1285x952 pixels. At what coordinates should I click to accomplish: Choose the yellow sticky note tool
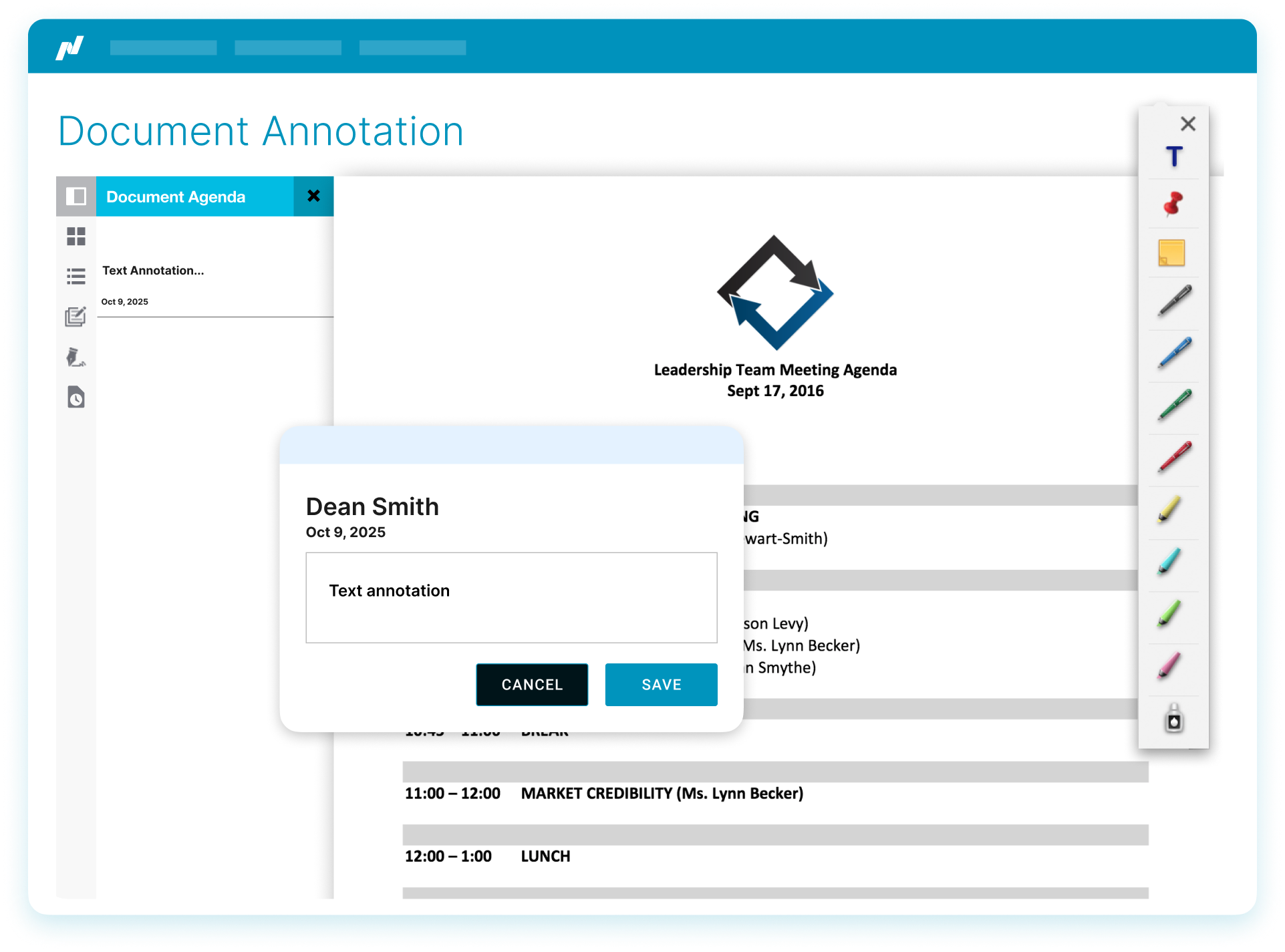tap(1171, 253)
